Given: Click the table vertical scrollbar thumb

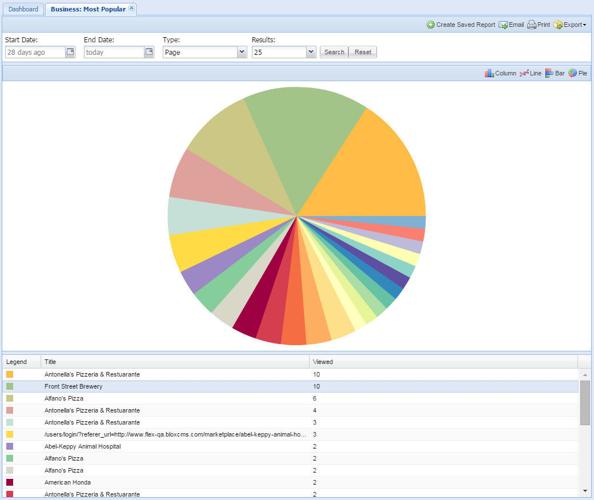Looking at the screenshot, I should click(x=585, y=403).
